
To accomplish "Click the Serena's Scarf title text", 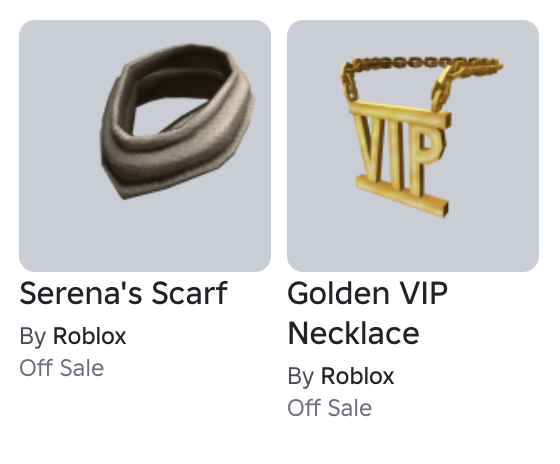I will click(123, 293).
